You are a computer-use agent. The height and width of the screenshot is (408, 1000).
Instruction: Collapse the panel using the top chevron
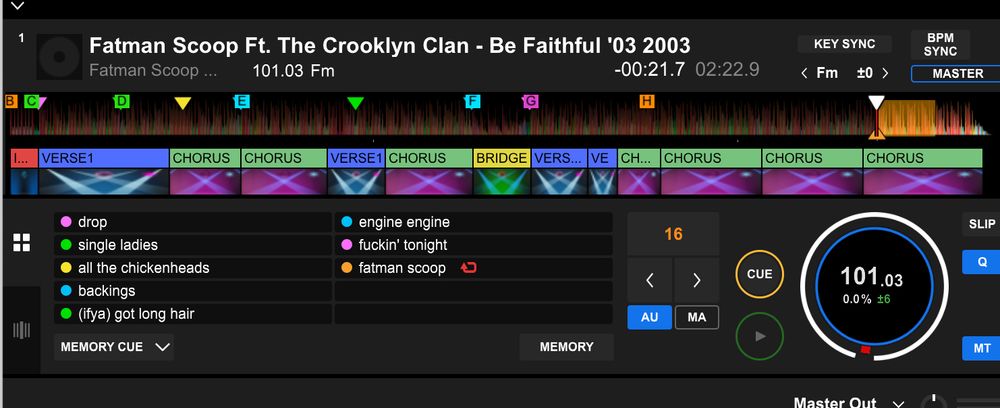point(17,7)
